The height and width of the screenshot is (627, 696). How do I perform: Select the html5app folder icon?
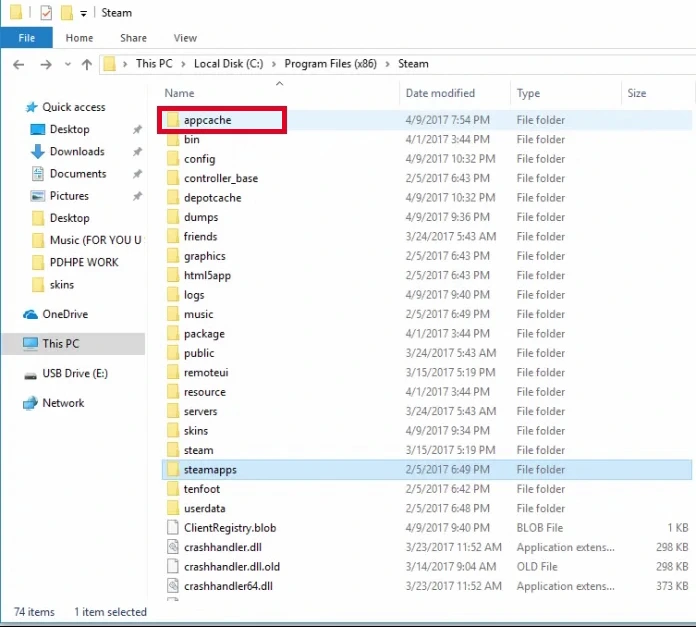pos(173,276)
